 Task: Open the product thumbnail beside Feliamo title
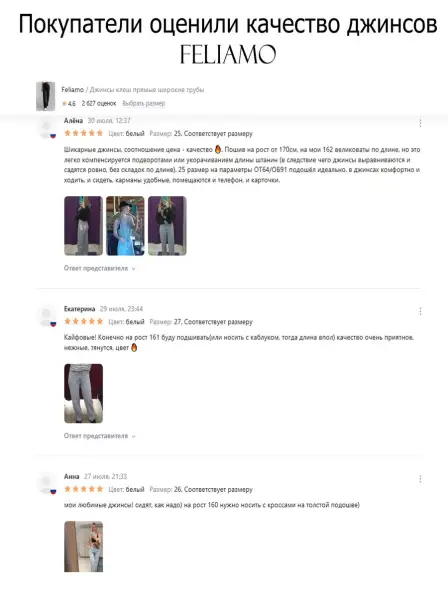coord(46,96)
